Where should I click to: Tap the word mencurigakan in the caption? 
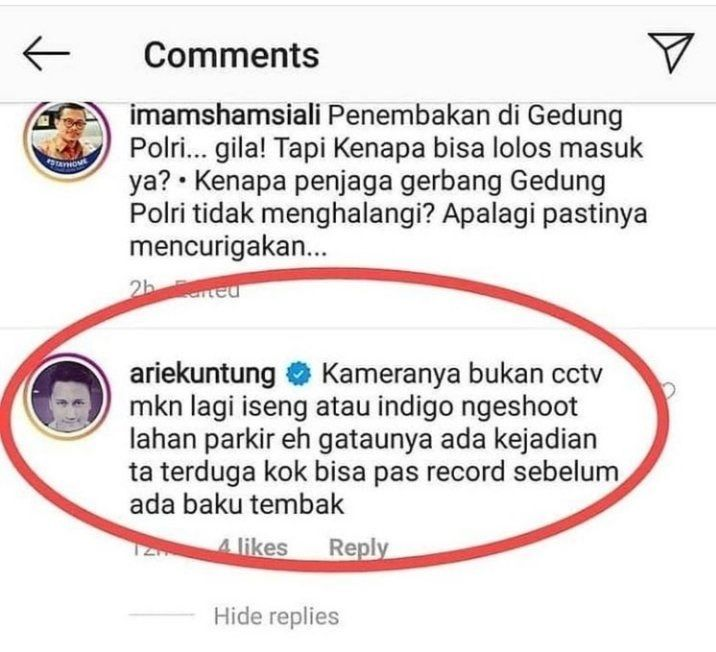[228, 247]
